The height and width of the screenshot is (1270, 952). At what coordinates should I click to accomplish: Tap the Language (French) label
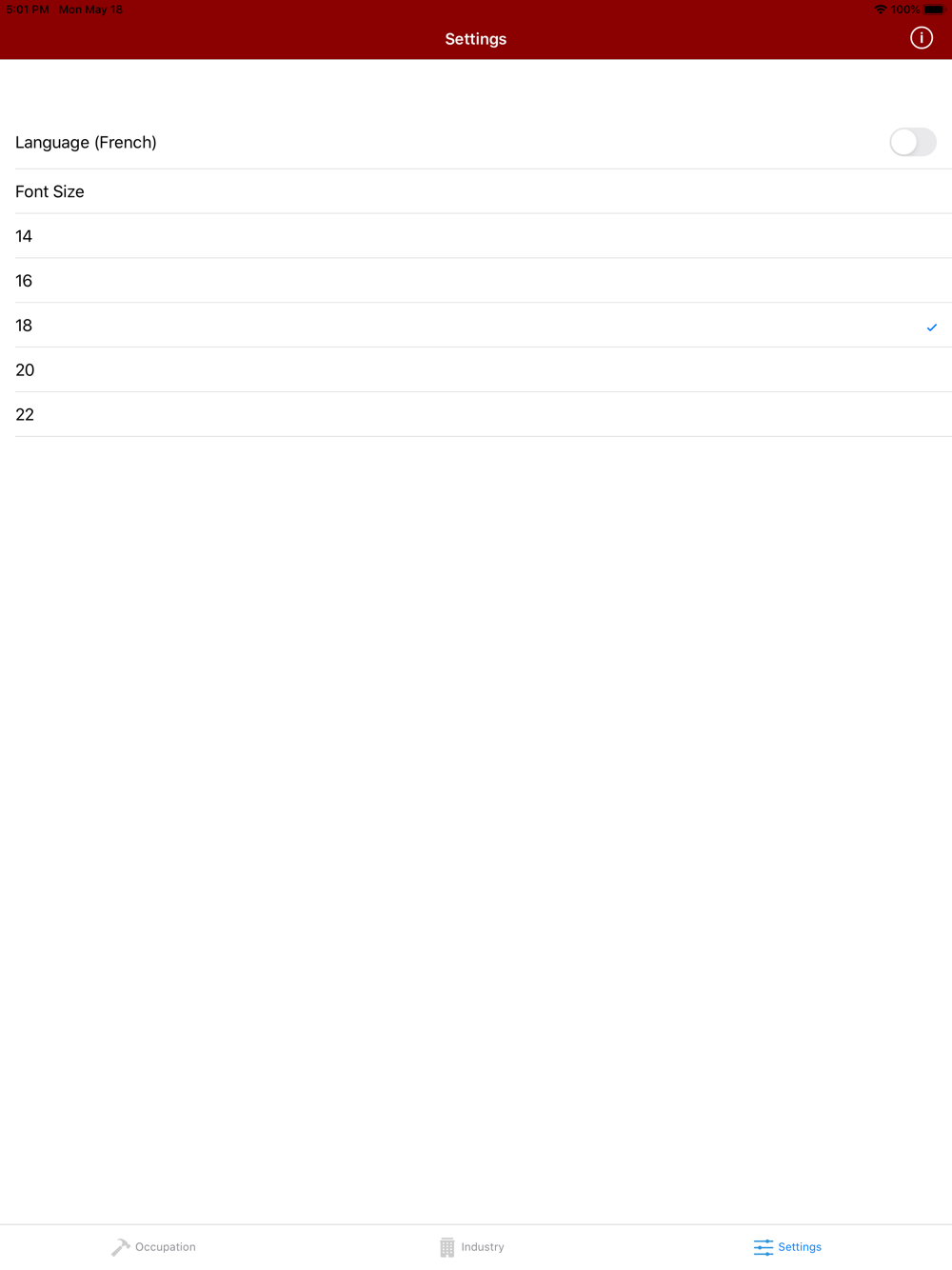click(86, 143)
